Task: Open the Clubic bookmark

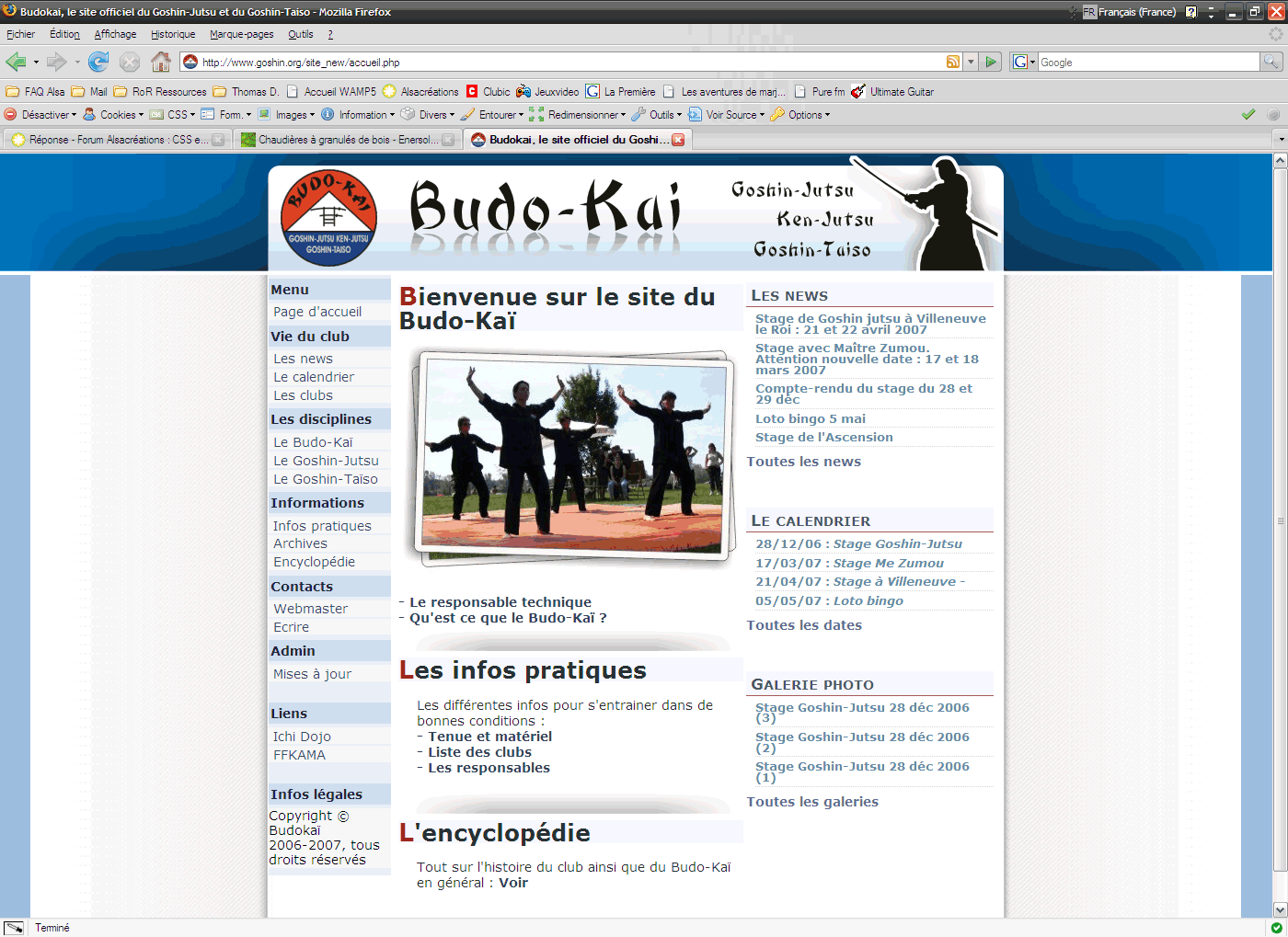Action: [x=488, y=91]
